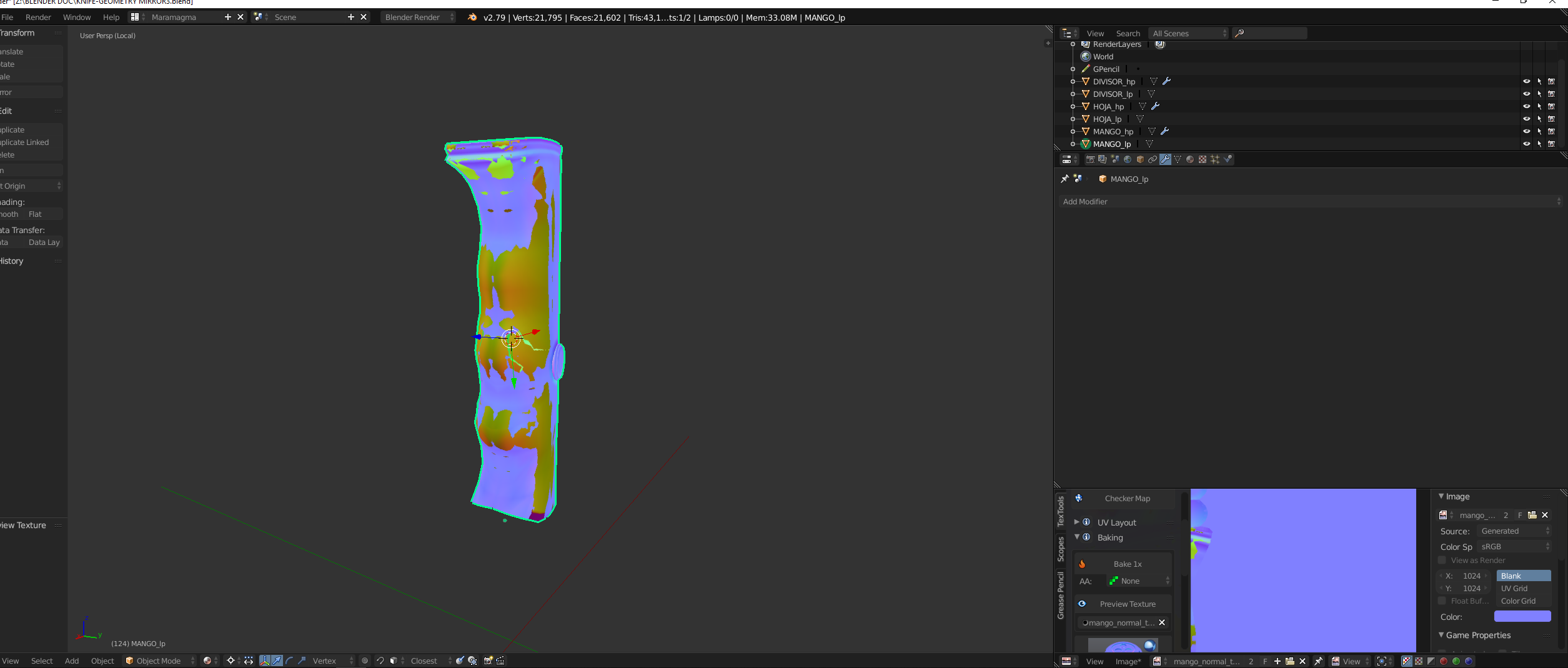Hide MANGO_hp with its eye icon
Viewport: 1568px width, 668px height.
(x=1526, y=132)
